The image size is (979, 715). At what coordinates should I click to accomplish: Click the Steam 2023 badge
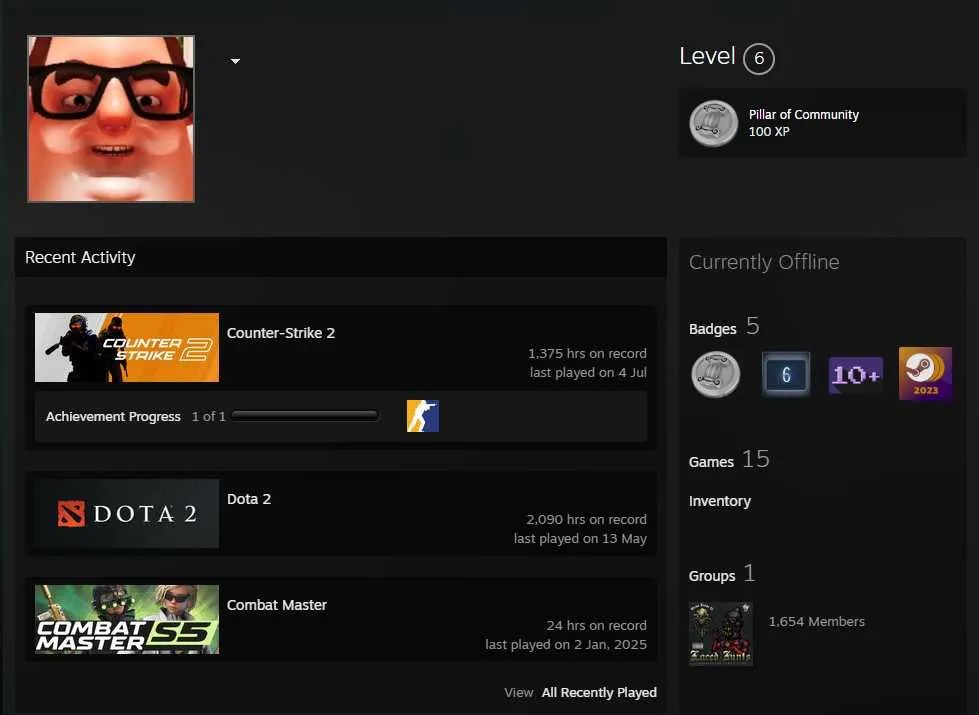click(x=925, y=373)
